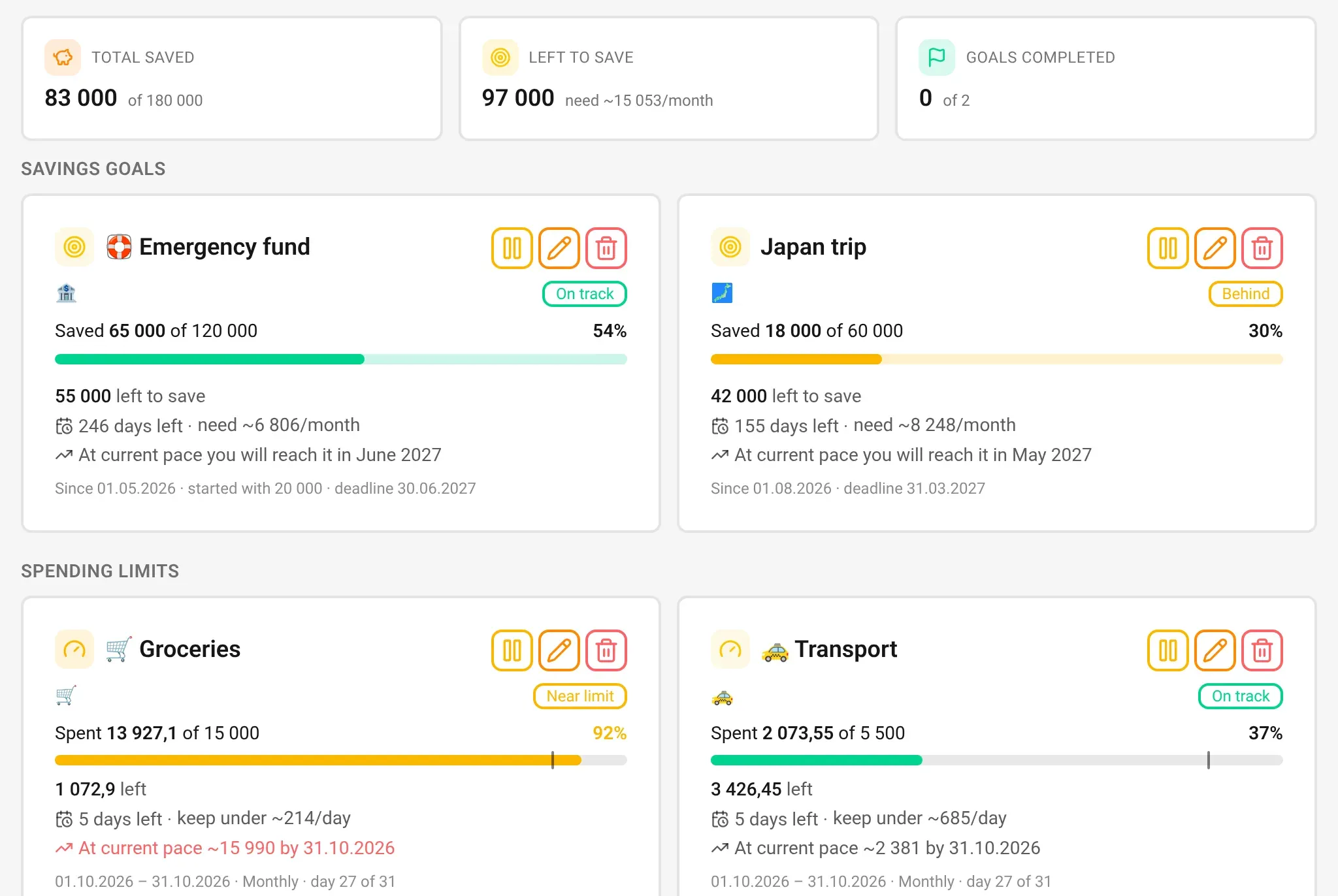Click the 97 000 left to save value

518,98
